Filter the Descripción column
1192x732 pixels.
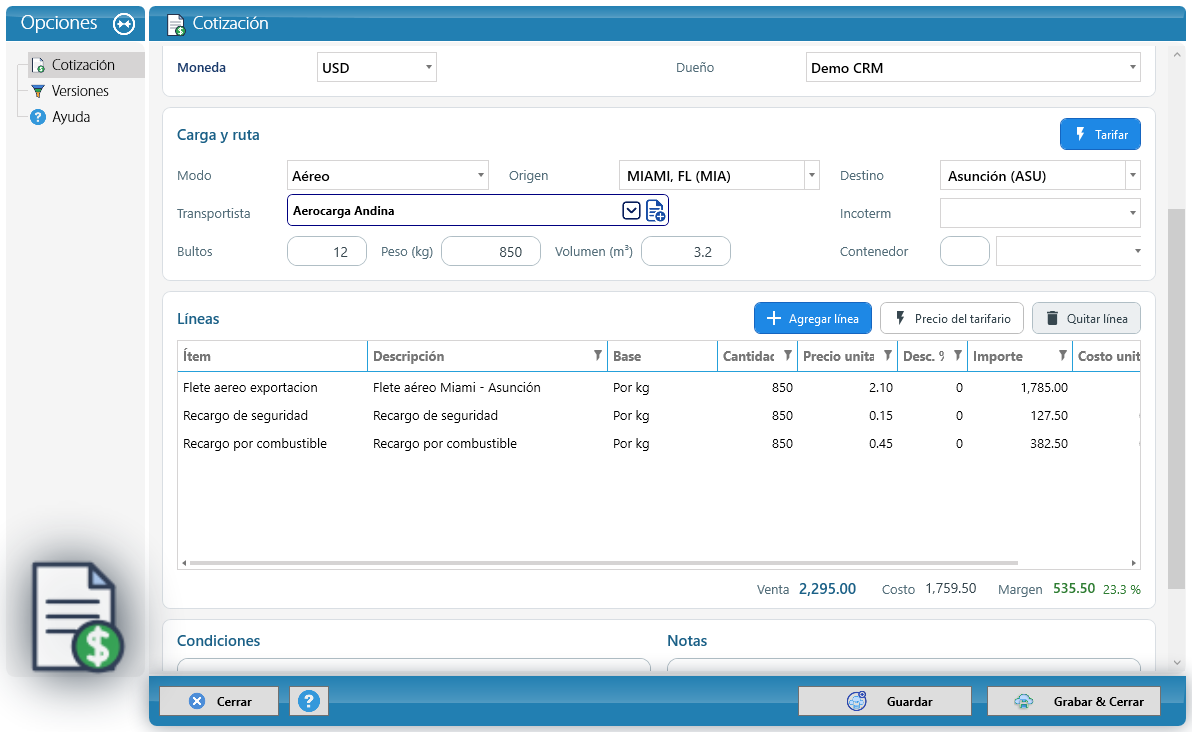(x=598, y=356)
